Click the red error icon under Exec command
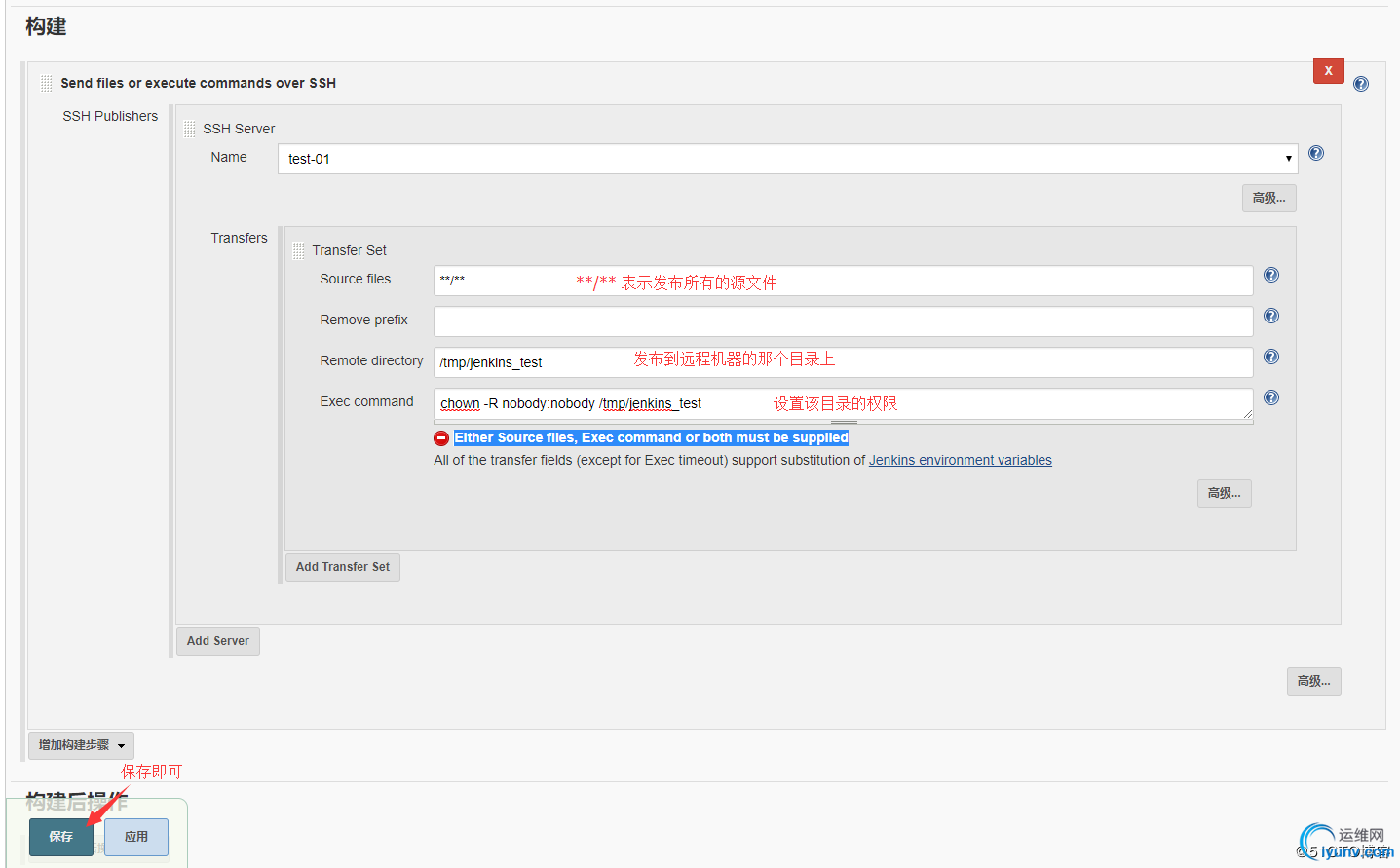This screenshot has width=1400, height=868. pyautogui.click(x=441, y=438)
